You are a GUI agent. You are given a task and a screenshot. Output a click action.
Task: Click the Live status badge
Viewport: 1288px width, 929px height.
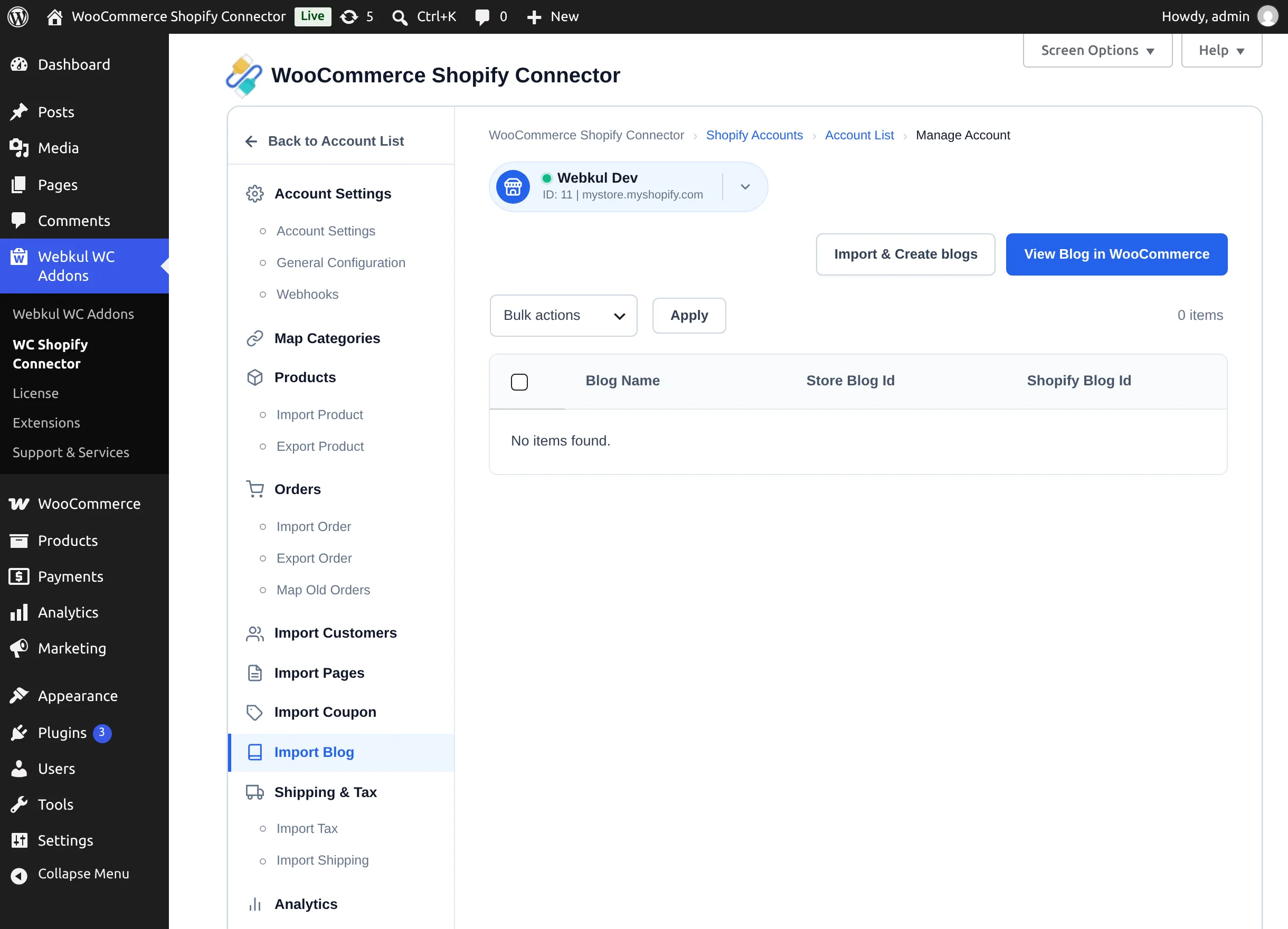(312, 16)
